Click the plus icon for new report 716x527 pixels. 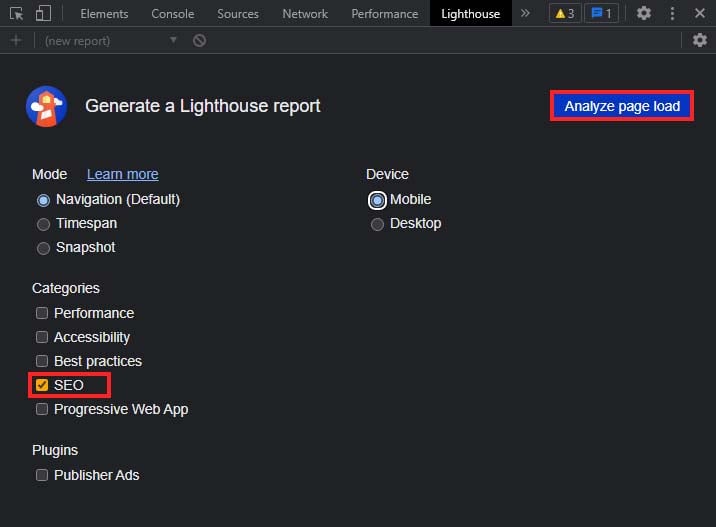(x=16, y=41)
